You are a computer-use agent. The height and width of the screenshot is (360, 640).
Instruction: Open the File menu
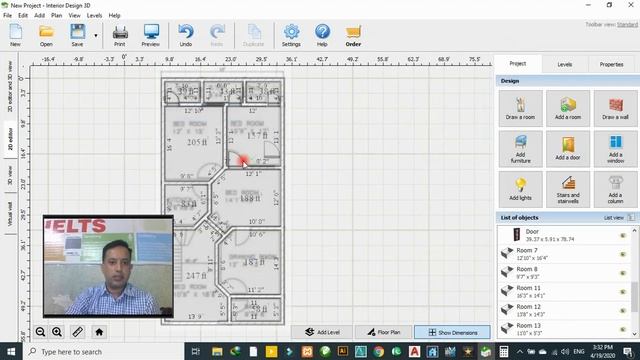tap(7, 15)
